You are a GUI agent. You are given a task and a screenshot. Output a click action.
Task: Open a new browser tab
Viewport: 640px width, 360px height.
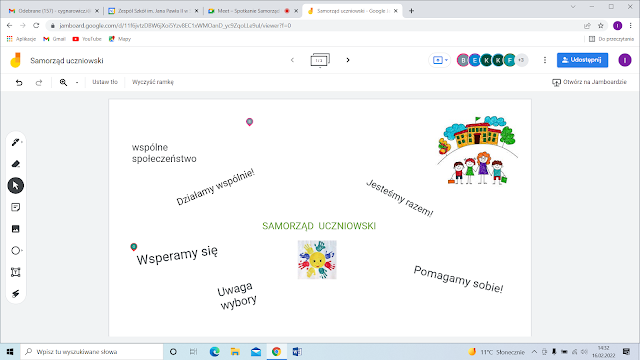tap(411, 11)
